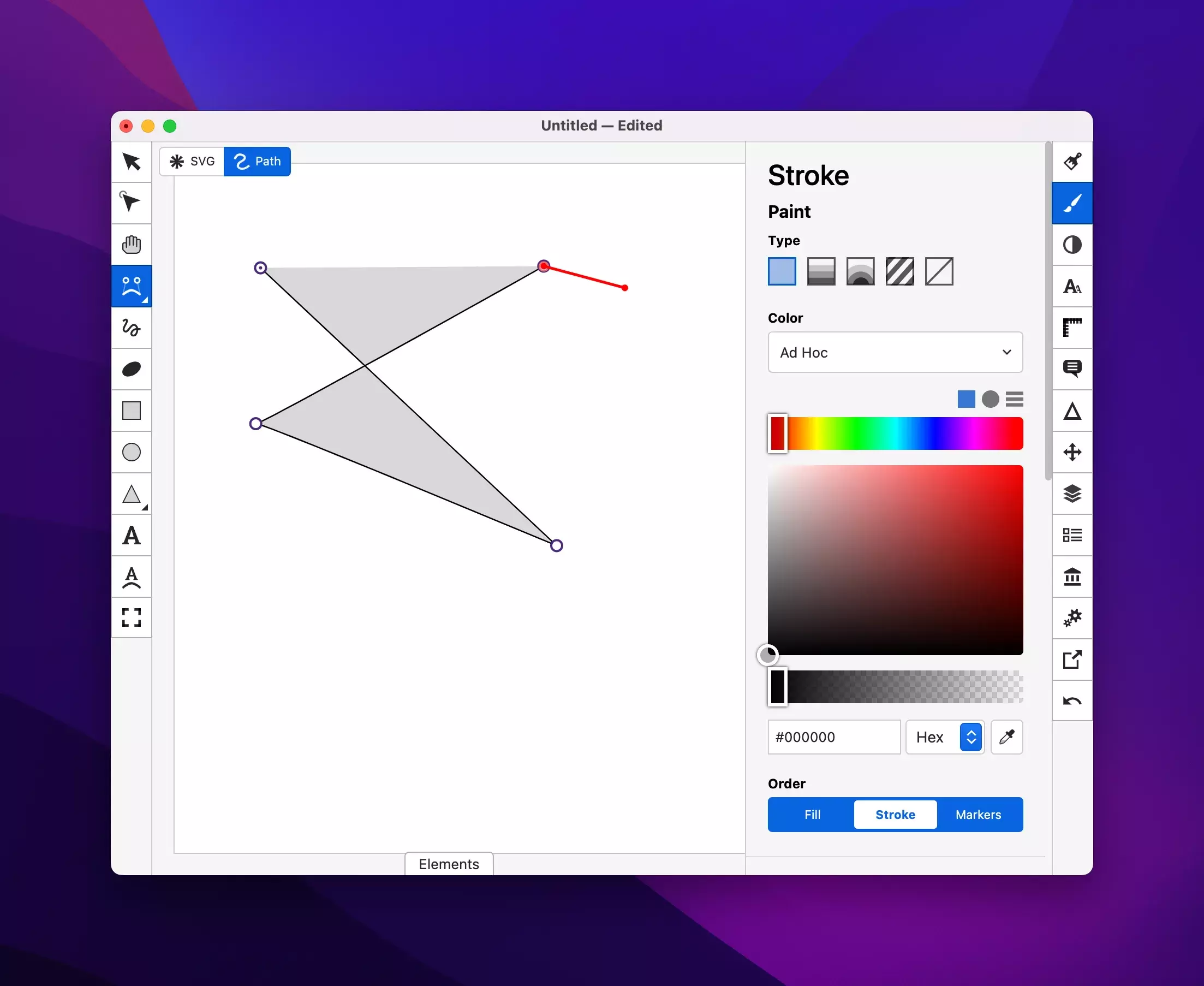Select the Rectangle shape tool

(x=131, y=411)
